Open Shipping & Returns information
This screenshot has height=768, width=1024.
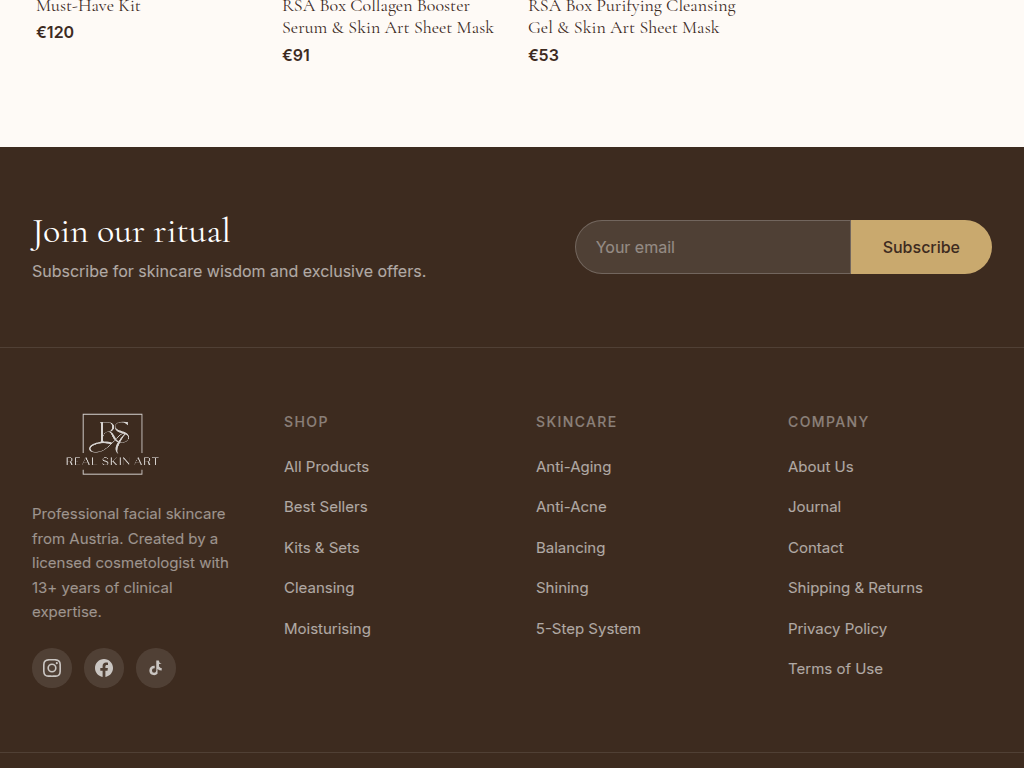coord(855,588)
